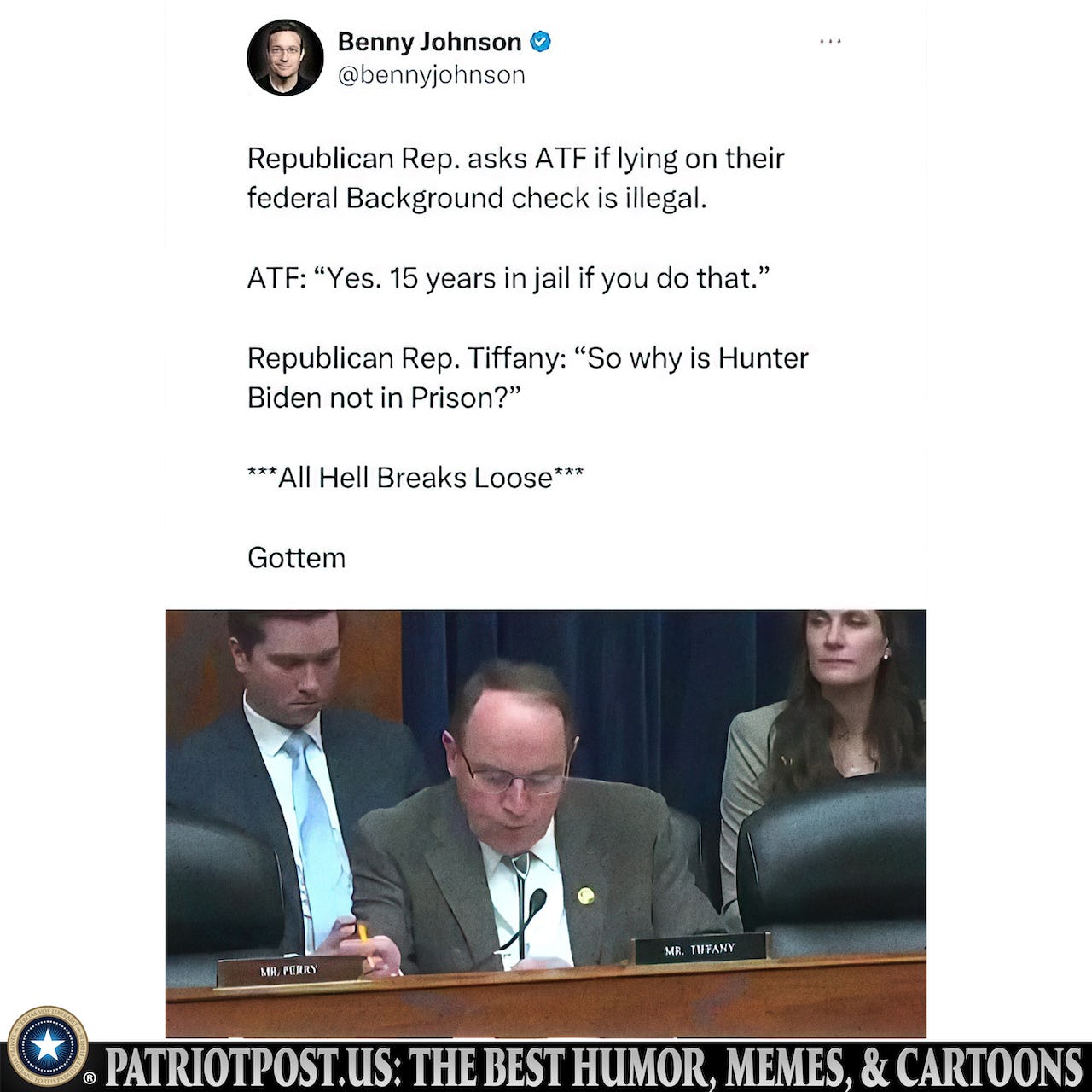Screen dimensions: 1092x1092
Task: Click the 'All Hell Breaks Loose' line
Action: coord(415,478)
